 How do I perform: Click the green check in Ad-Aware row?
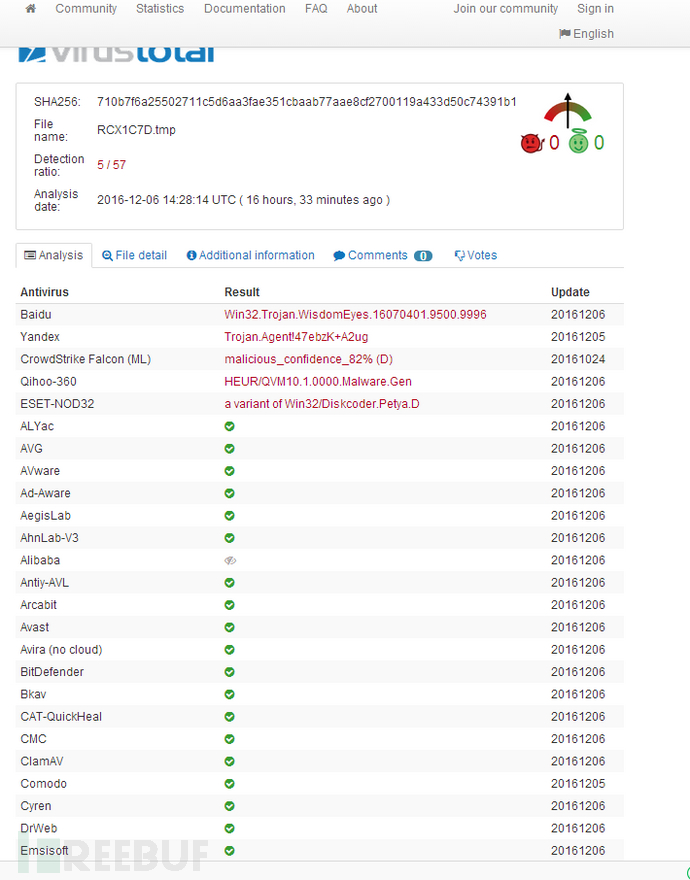pos(230,493)
